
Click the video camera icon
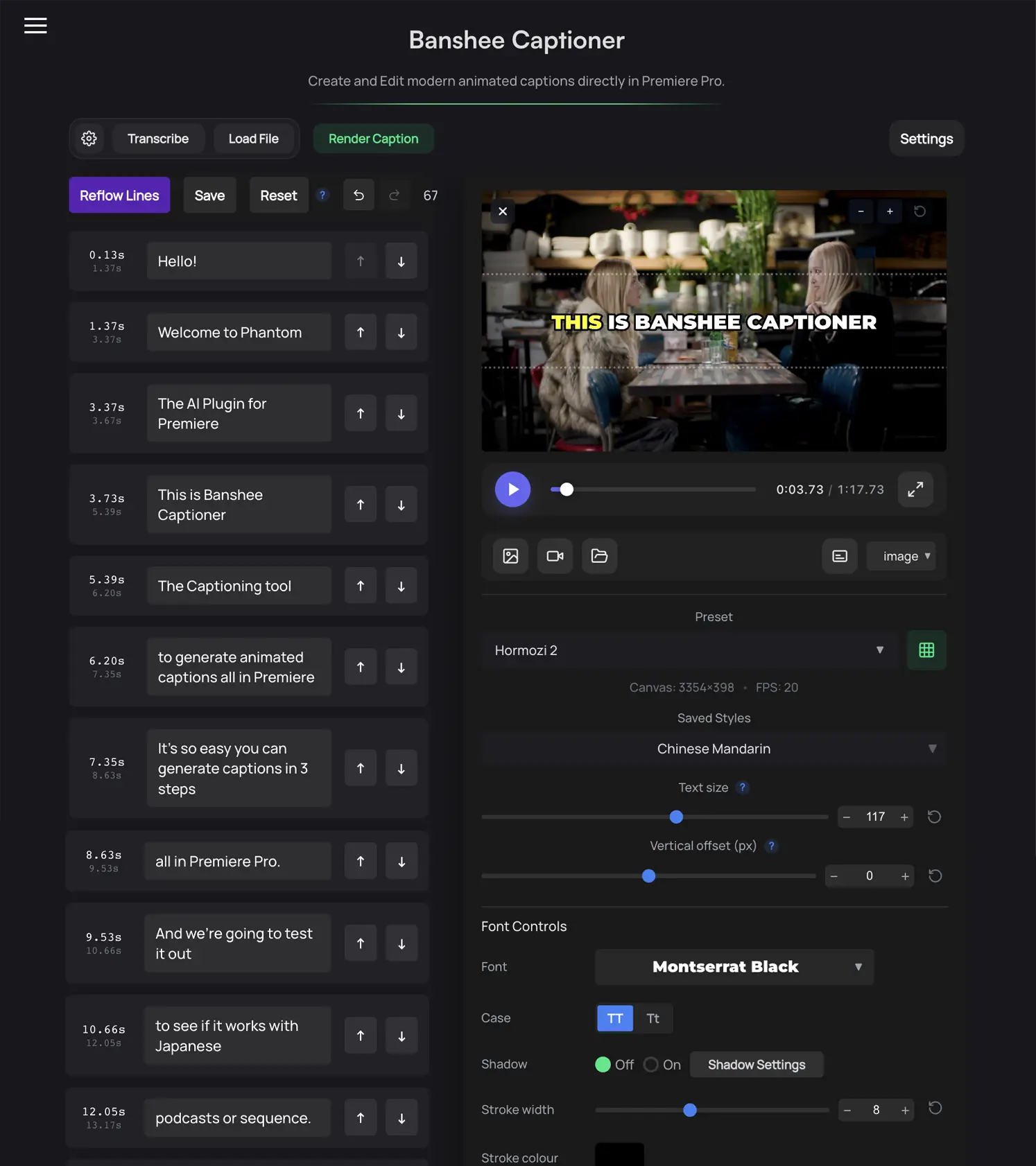pyautogui.click(x=555, y=556)
